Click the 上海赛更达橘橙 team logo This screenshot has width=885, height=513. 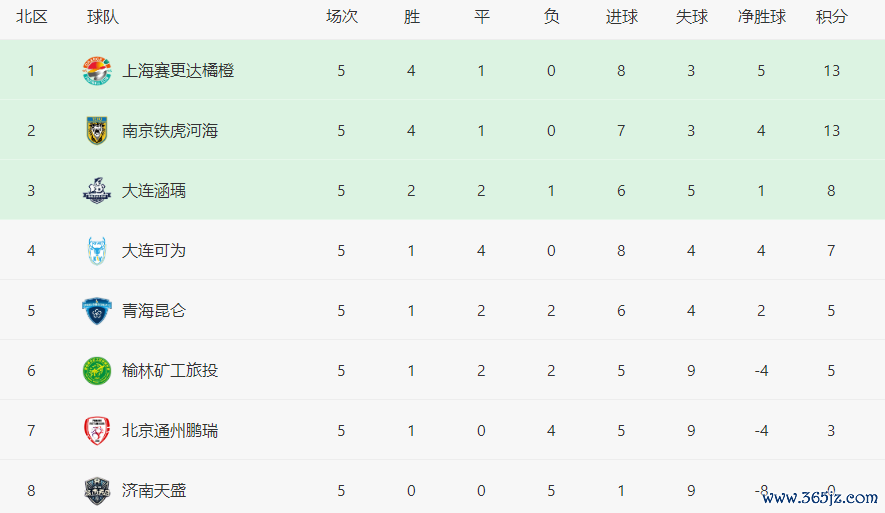97,71
